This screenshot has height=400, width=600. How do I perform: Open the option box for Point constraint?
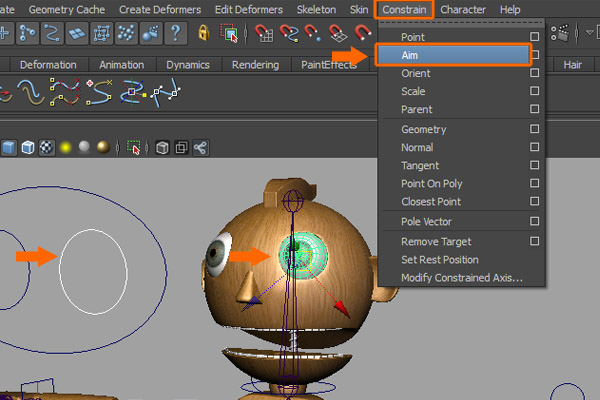coord(535,37)
